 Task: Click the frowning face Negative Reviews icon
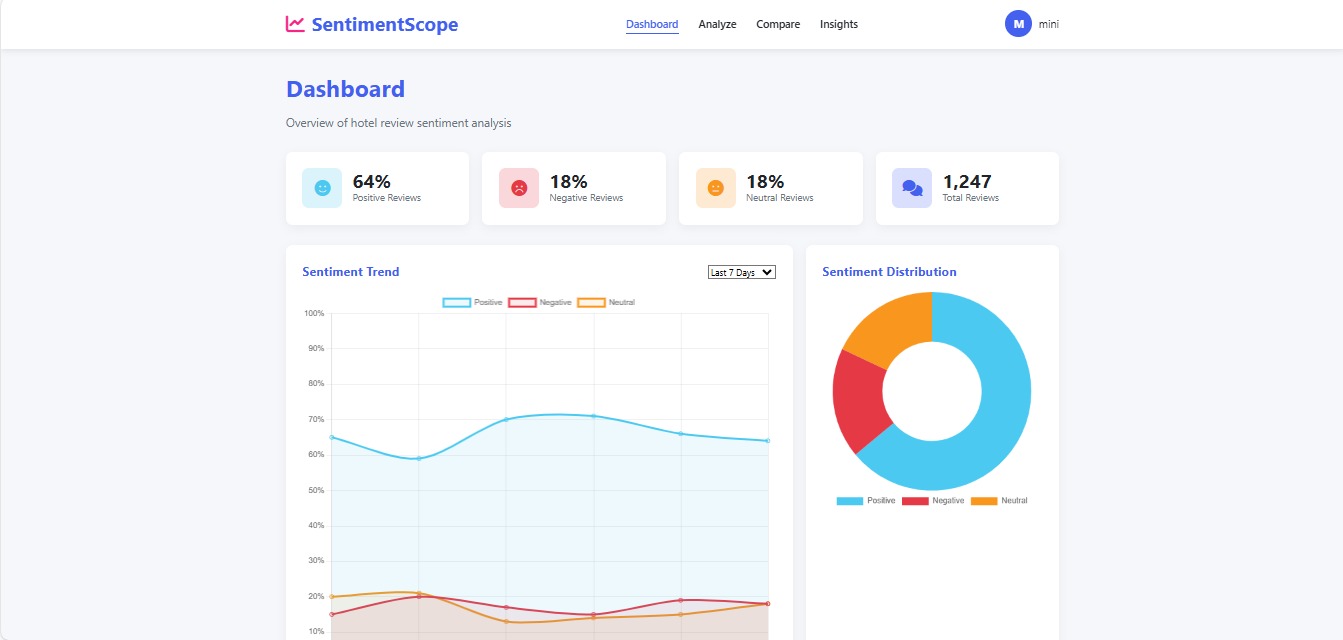click(x=518, y=188)
